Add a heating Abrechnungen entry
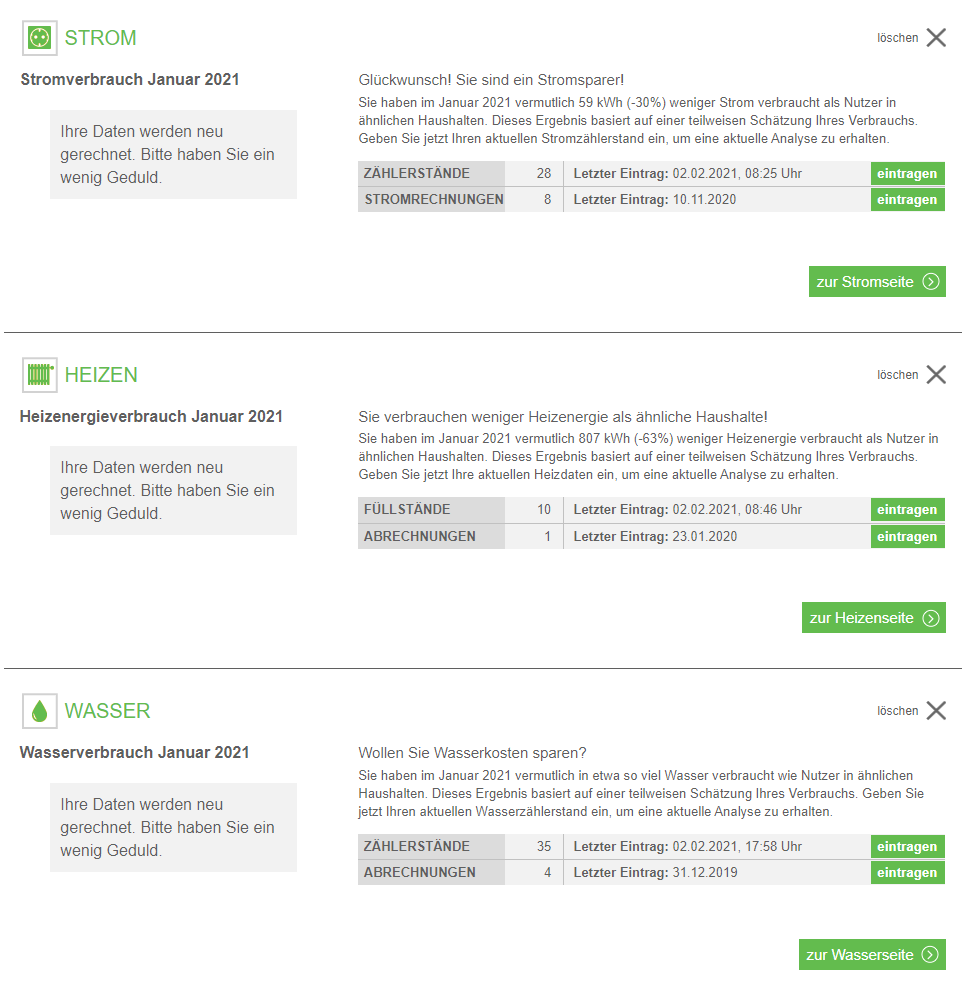The width and height of the screenshot is (967, 989). 907,537
